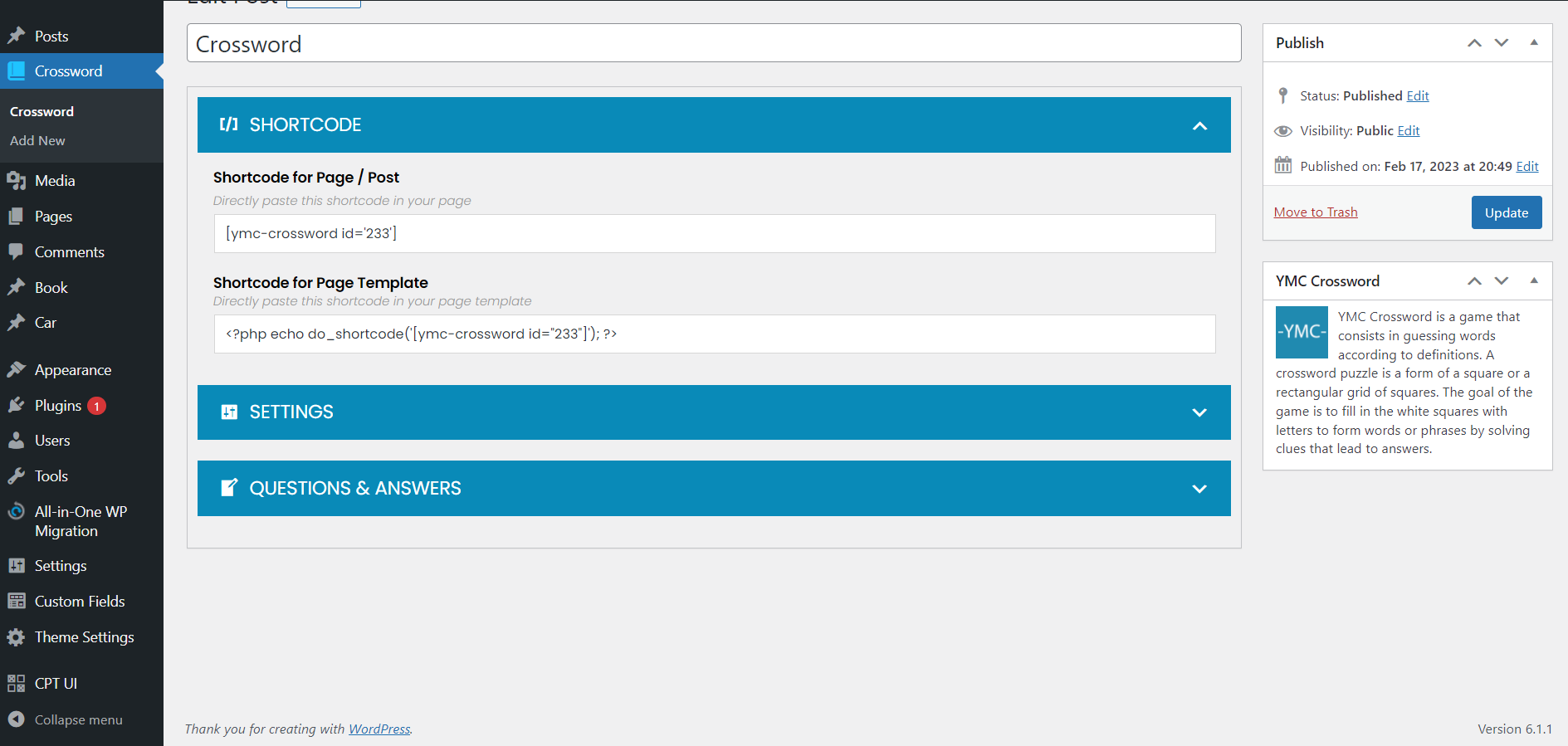Click the Media icon in sidebar
This screenshot has height=746, width=1568.
point(17,181)
